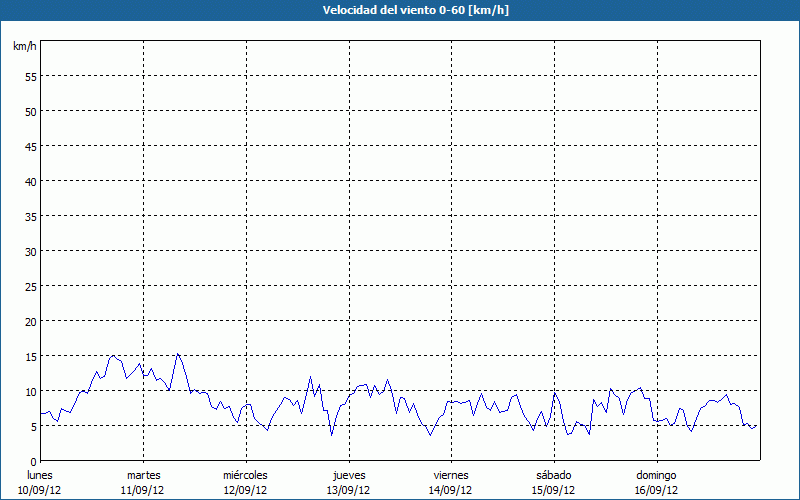Select the date label 16/09/12

click(x=656, y=490)
